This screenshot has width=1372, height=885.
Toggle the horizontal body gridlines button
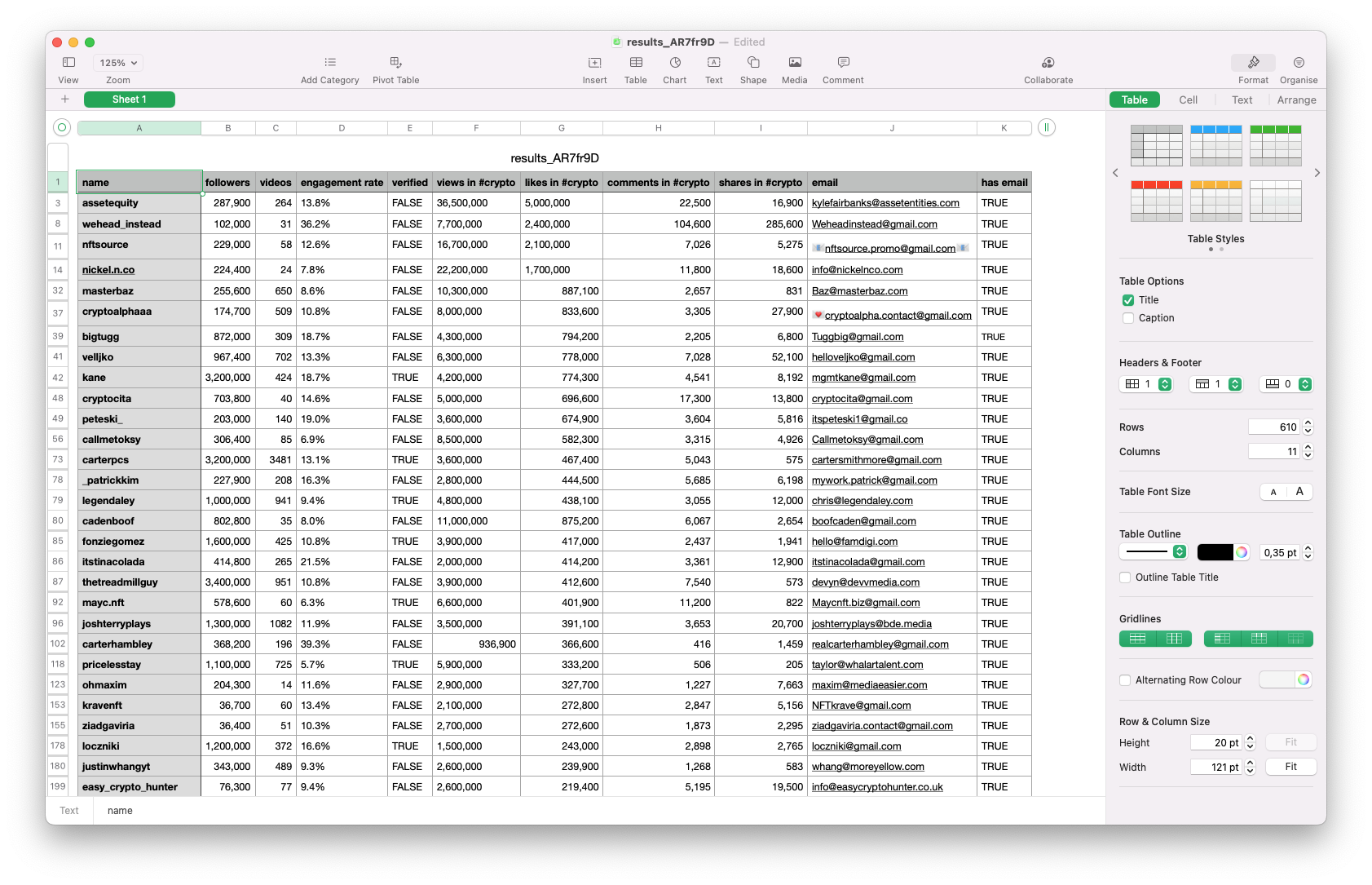(x=1137, y=639)
